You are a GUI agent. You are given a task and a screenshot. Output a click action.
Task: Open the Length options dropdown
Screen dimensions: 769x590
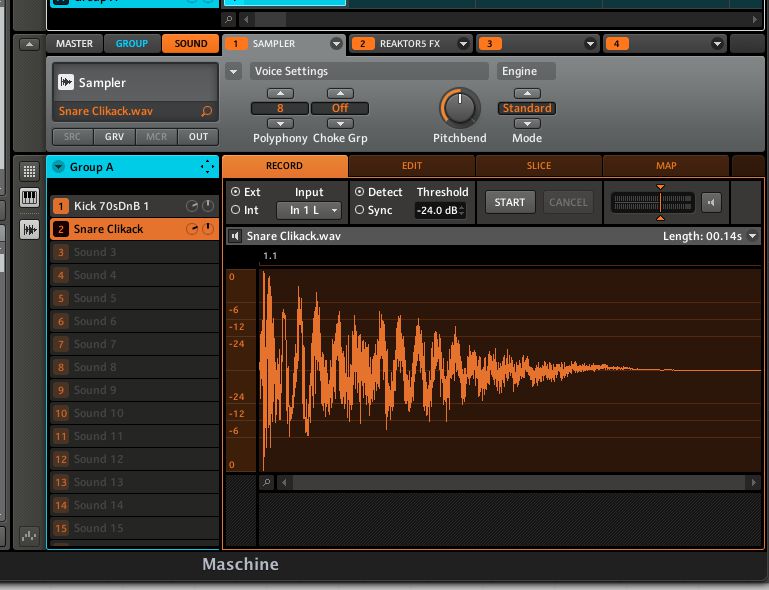tap(752, 236)
